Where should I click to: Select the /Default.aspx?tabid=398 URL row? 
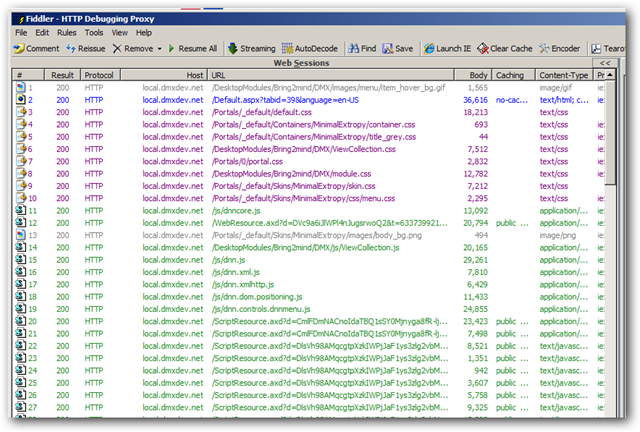[x=285, y=100]
